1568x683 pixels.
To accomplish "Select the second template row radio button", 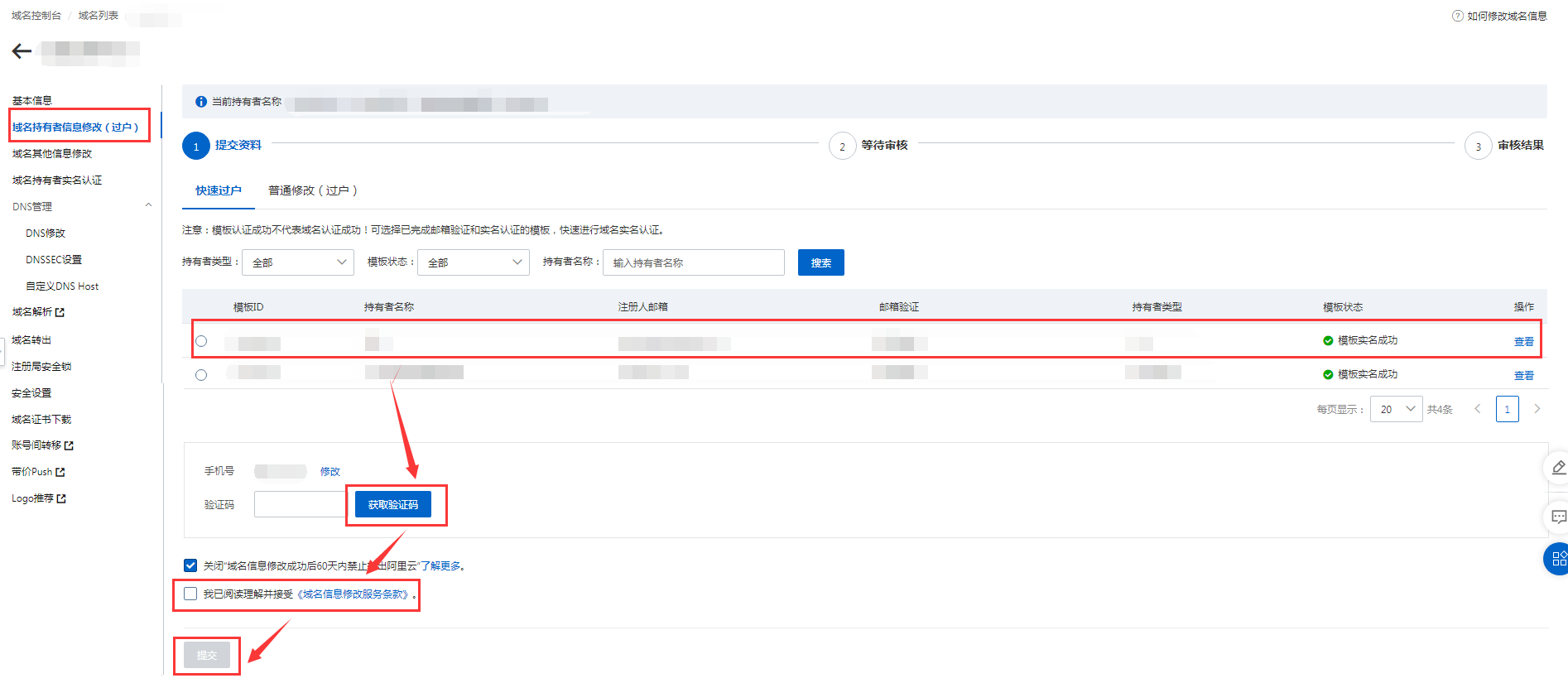I will point(201,375).
